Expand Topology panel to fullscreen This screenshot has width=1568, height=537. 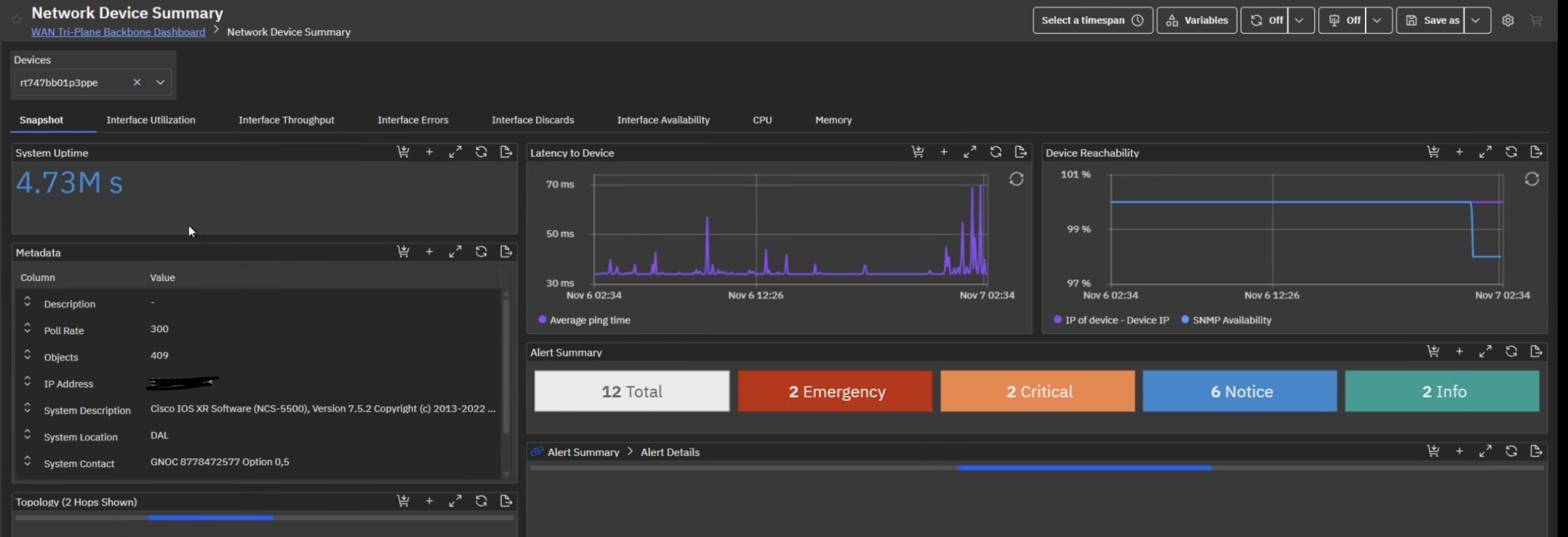pos(455,501)
